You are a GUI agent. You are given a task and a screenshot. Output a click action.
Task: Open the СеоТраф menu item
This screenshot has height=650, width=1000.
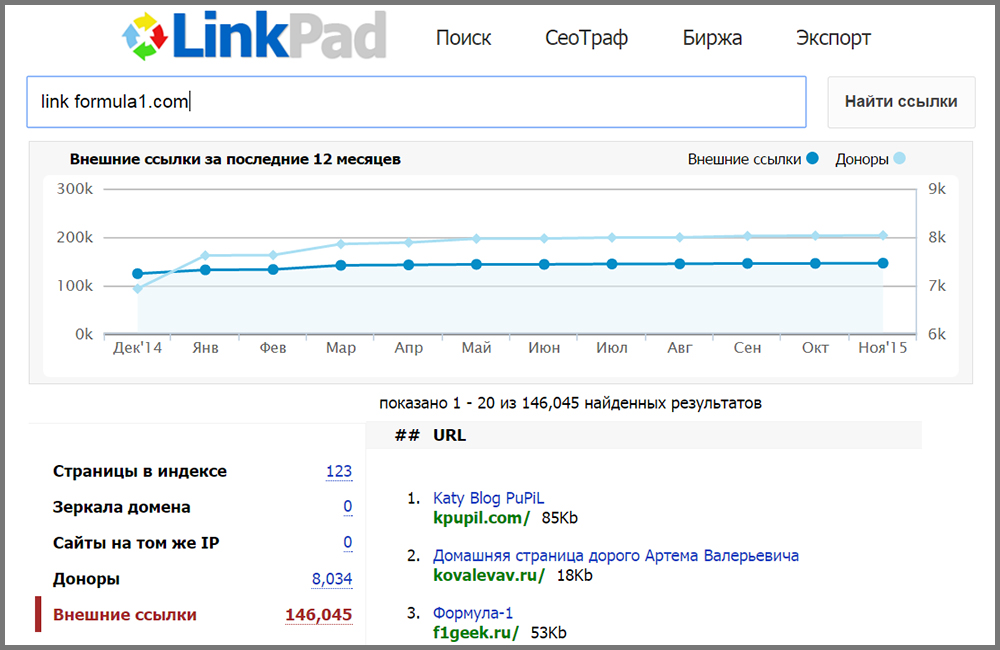[x=586, y=39]
